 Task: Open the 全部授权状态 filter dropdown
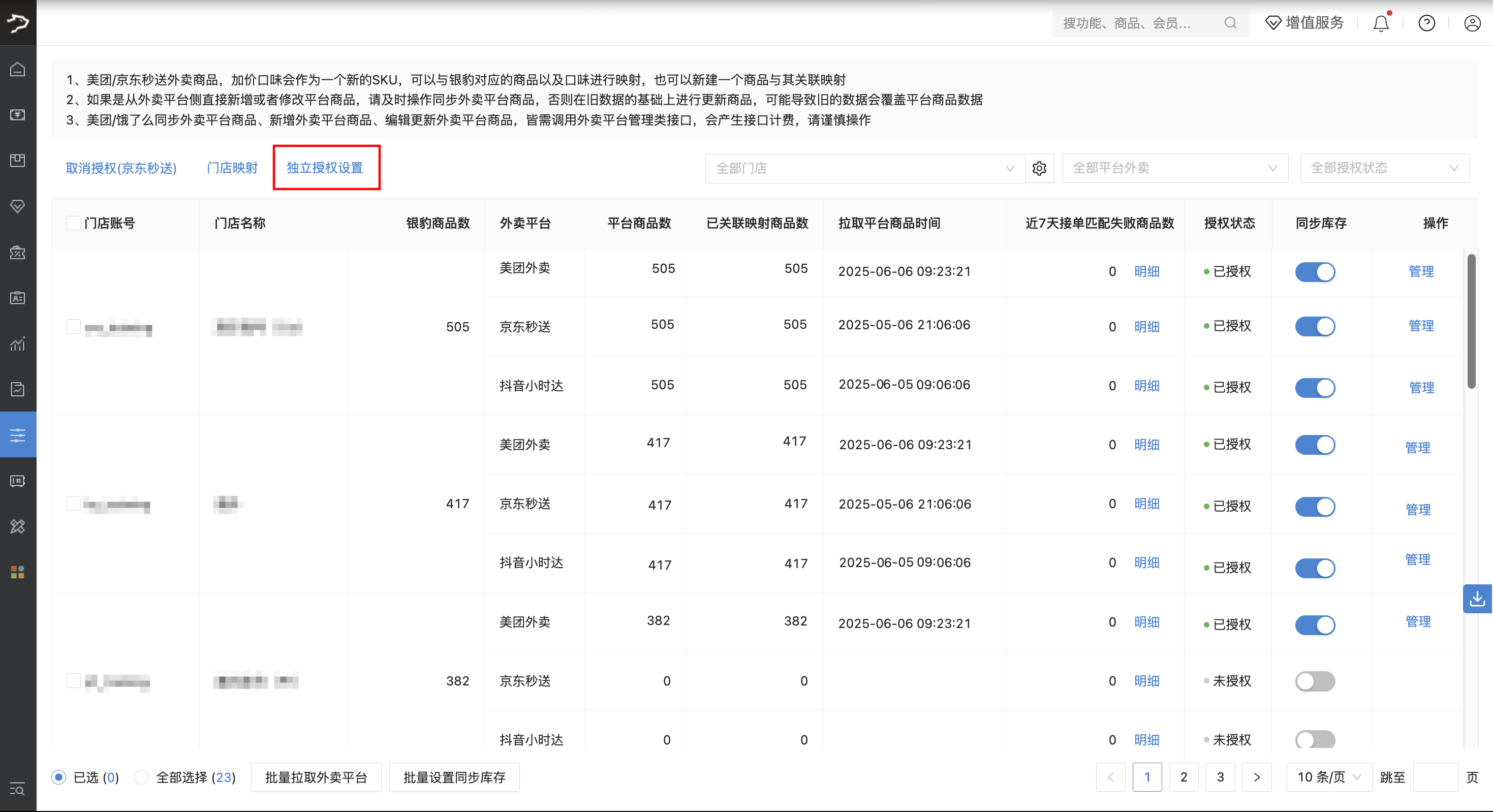[1384, 168]
